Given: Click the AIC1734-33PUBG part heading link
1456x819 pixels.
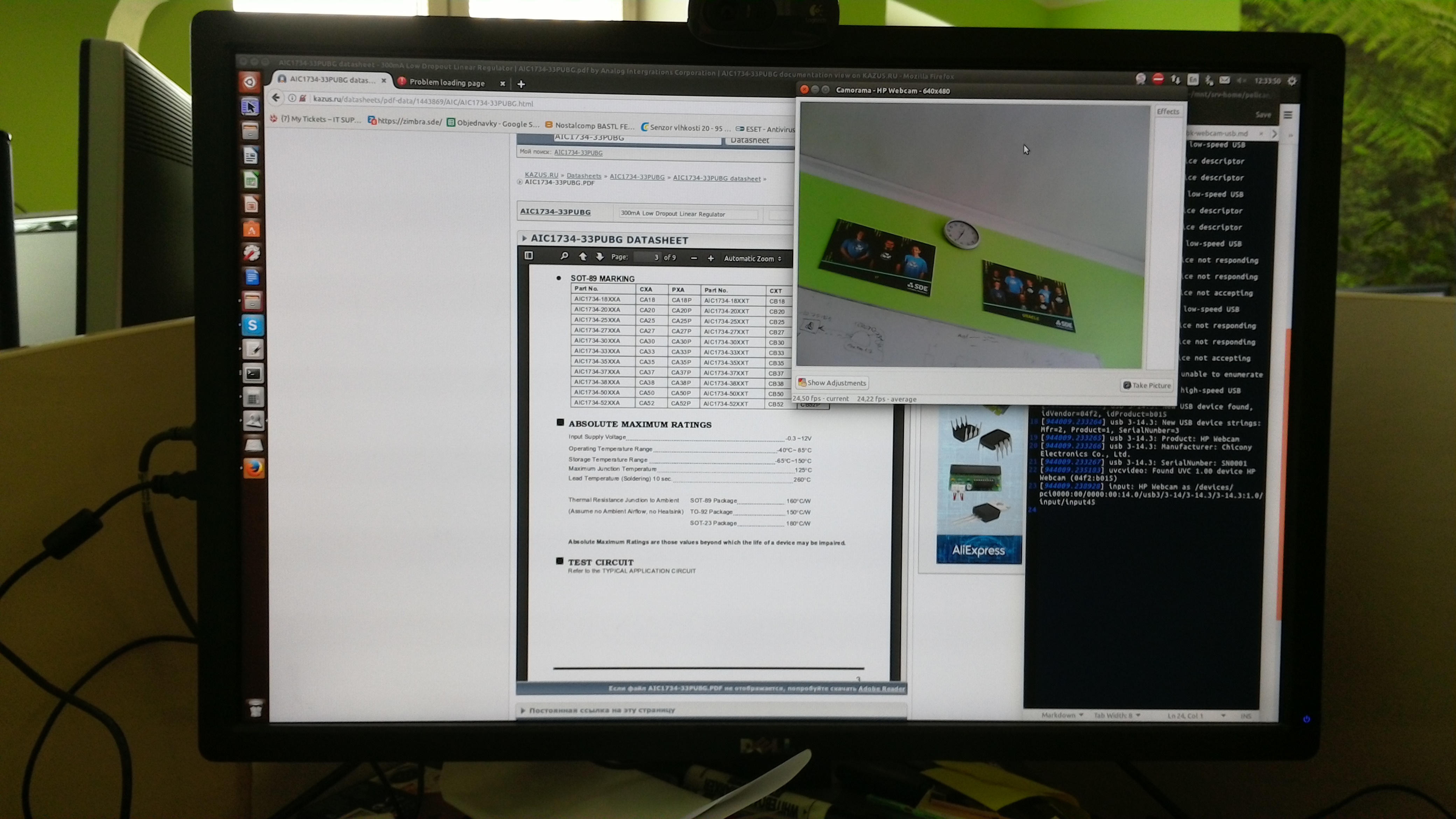Looking at the screenshot, I should (555, 211).
